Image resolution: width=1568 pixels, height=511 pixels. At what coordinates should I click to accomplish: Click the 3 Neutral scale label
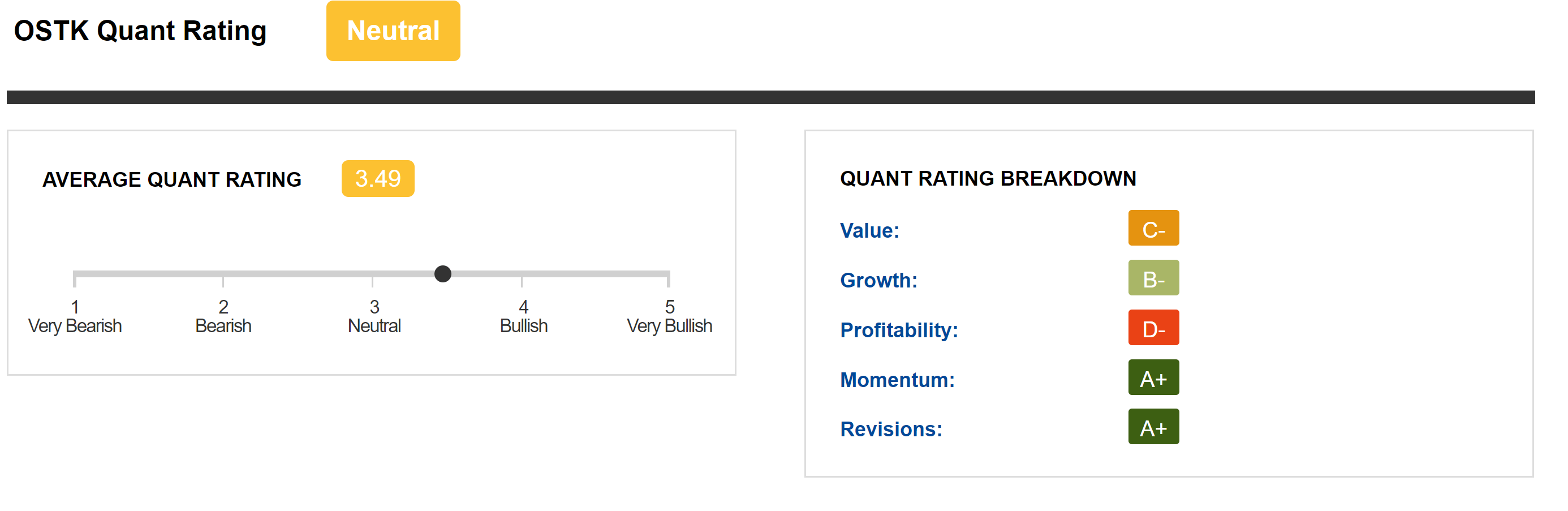374,317
